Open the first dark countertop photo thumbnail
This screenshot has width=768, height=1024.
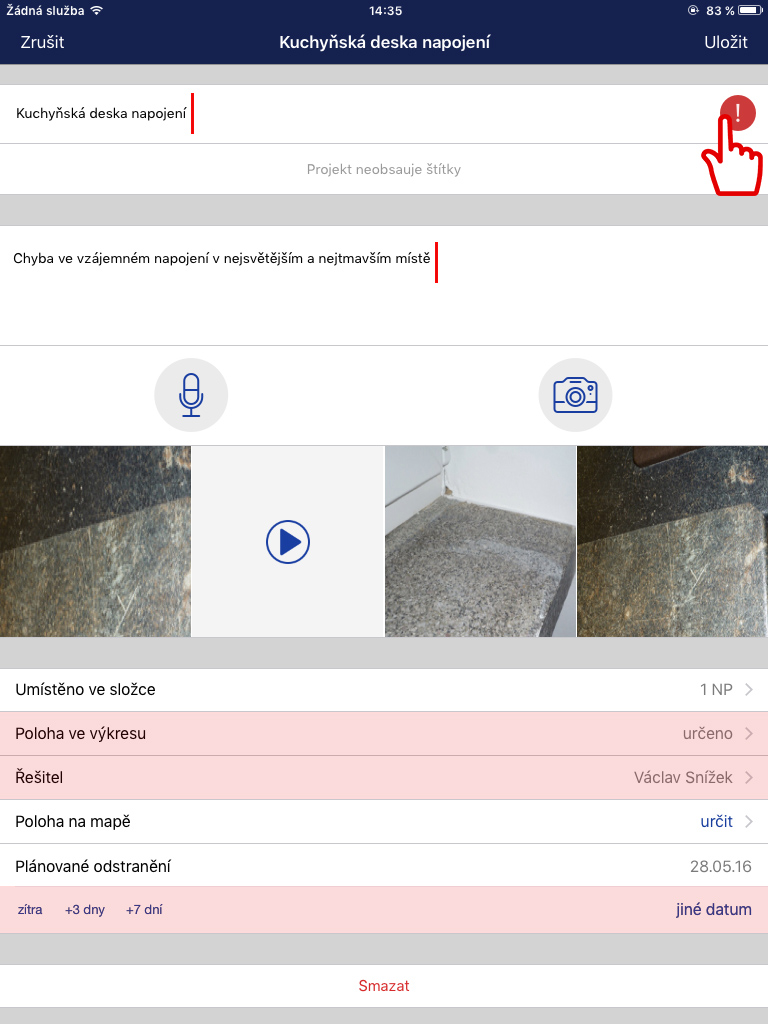(x=95, y=541)
